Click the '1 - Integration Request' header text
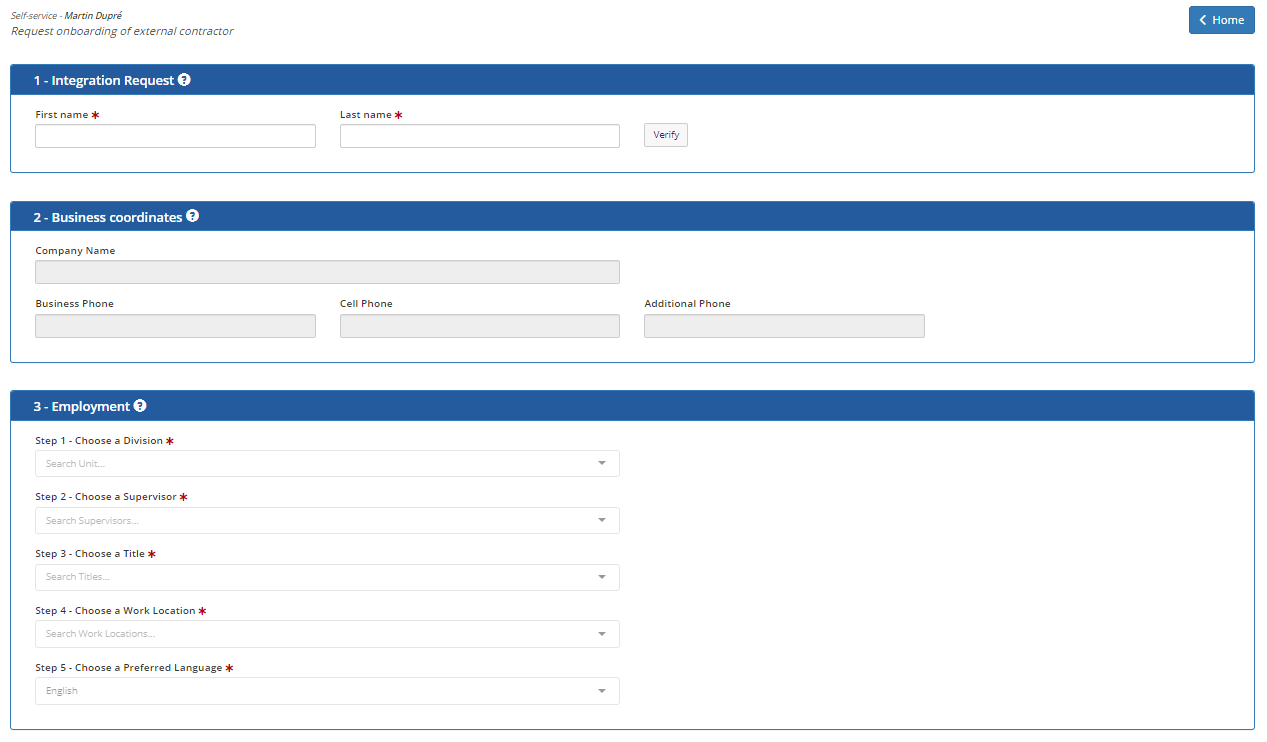The width and height of the screenshot is (1267, 742). [x=104, y=80]
